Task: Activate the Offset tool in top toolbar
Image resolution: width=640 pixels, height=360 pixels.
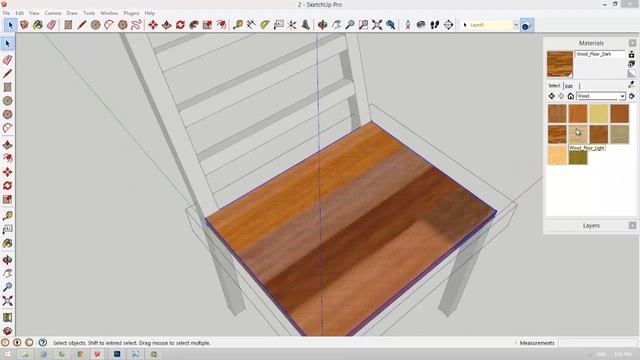Action: (221, 25)
